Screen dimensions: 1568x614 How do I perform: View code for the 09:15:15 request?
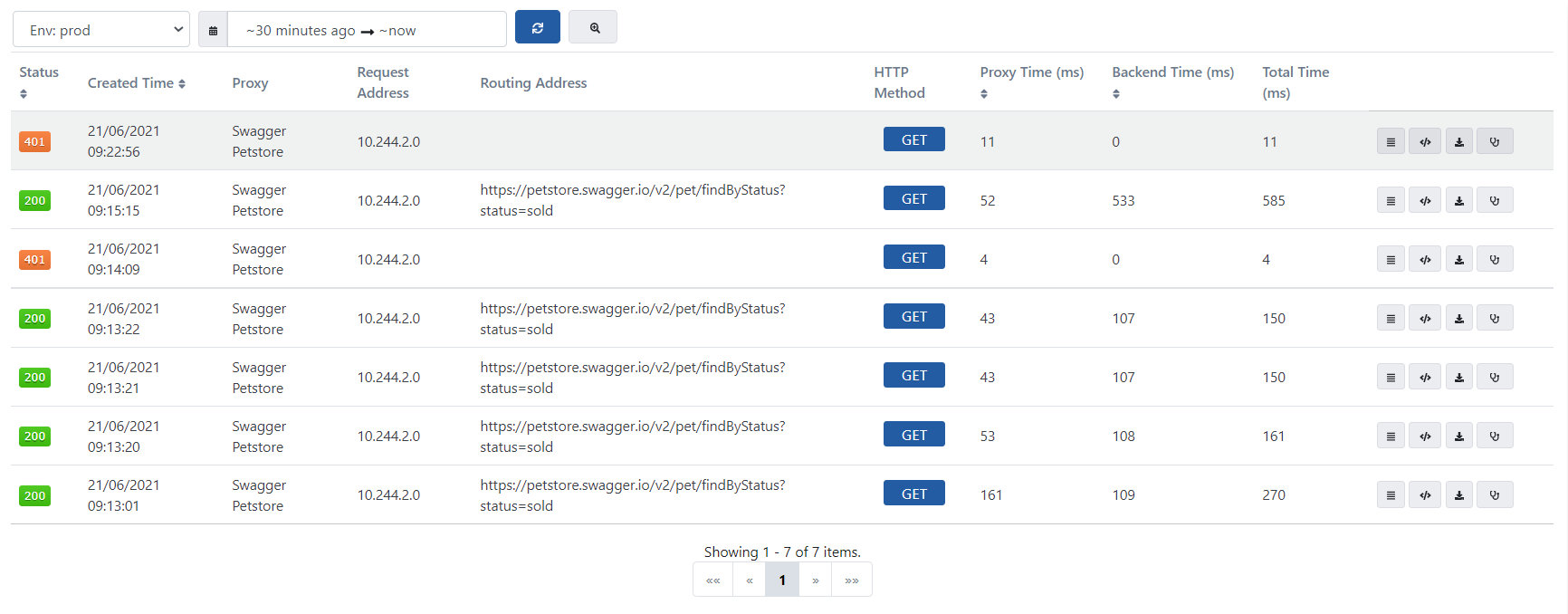click(x=1425, y=200)
